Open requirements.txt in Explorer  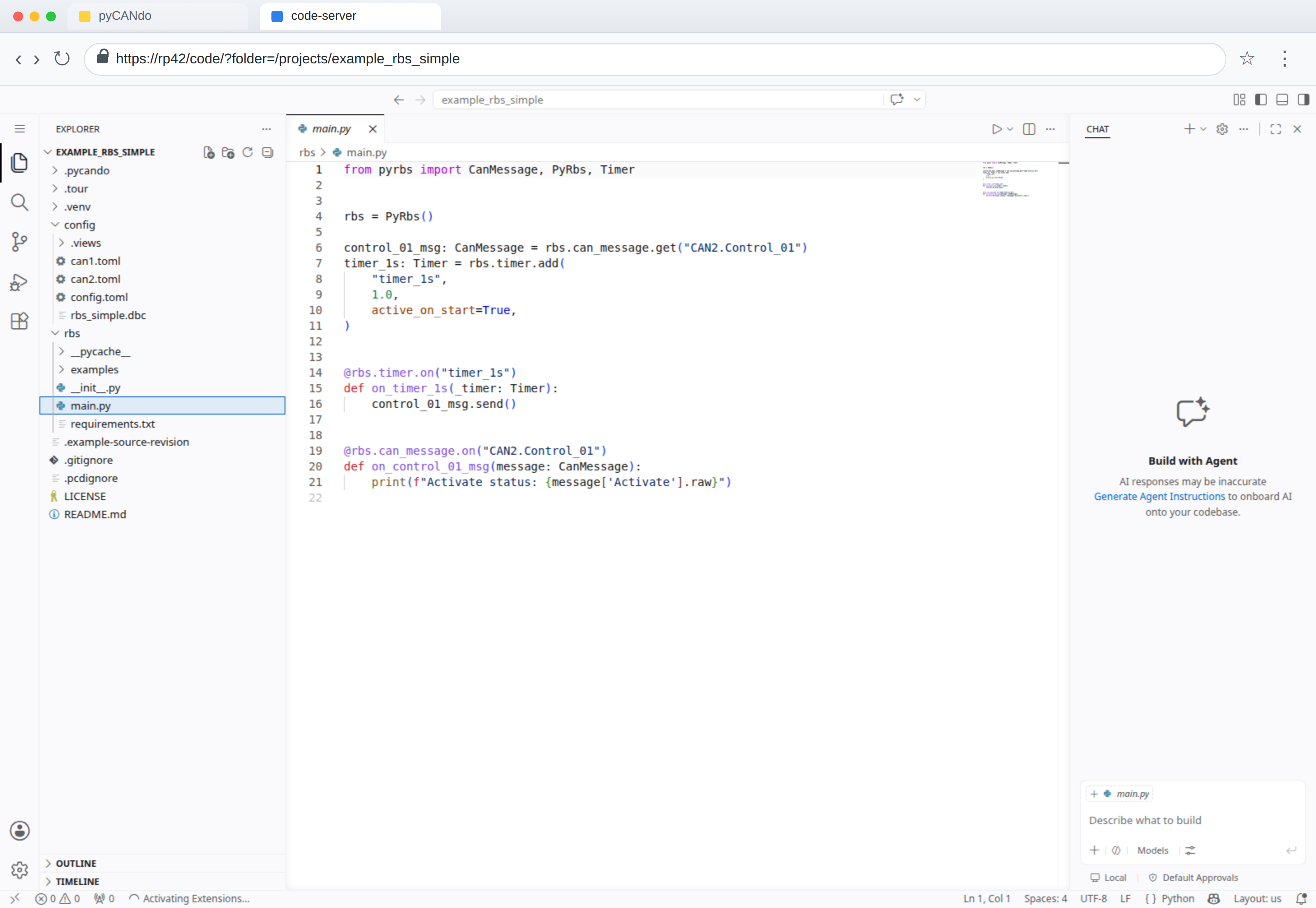click(x=162, y=424)
